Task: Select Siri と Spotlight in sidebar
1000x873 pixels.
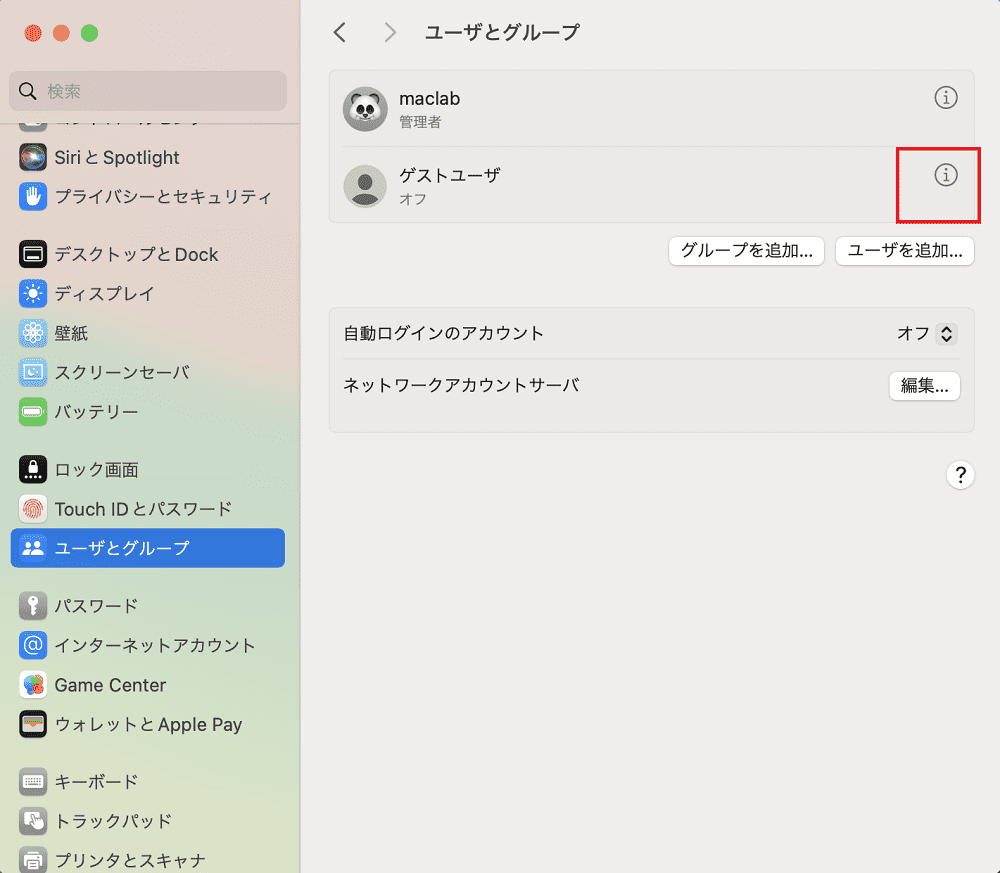Action: pos(117,158)
